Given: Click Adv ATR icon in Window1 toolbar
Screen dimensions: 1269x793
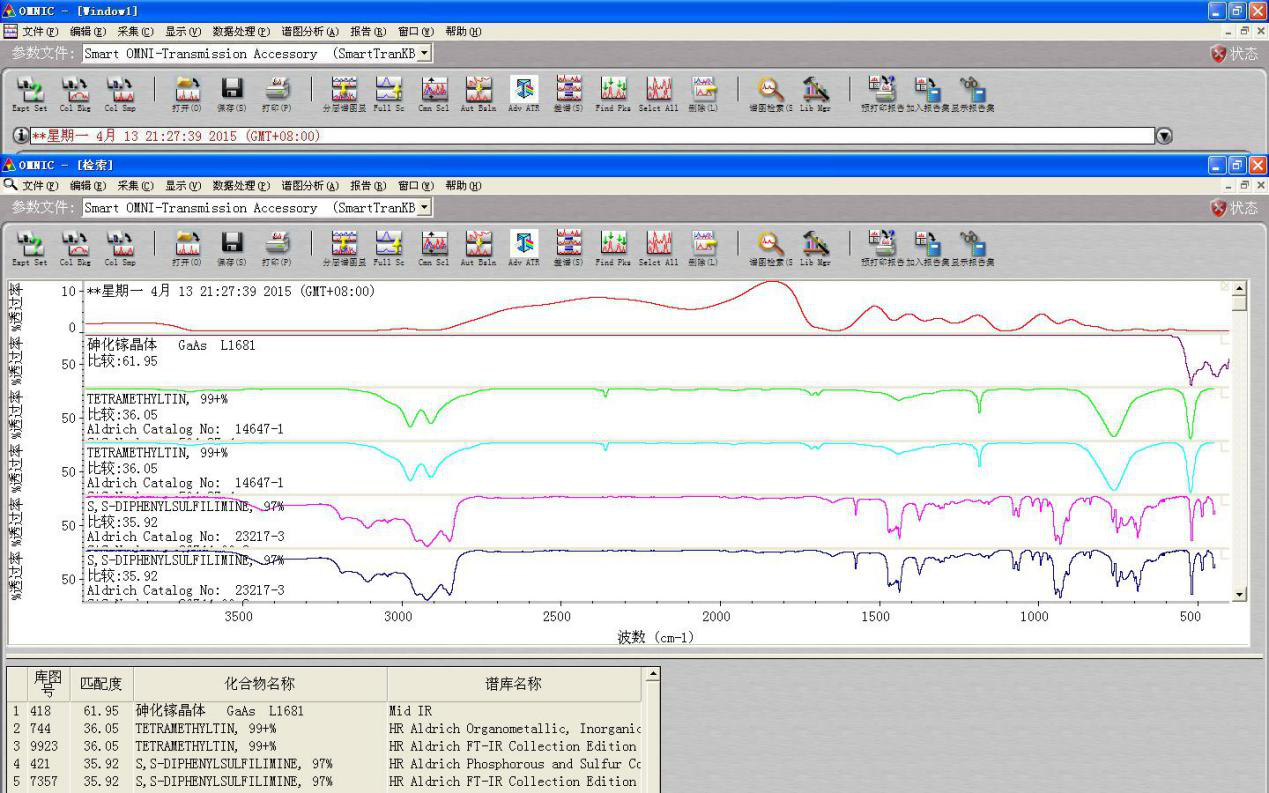Looking at the screenshot, I should coord(524,92).
